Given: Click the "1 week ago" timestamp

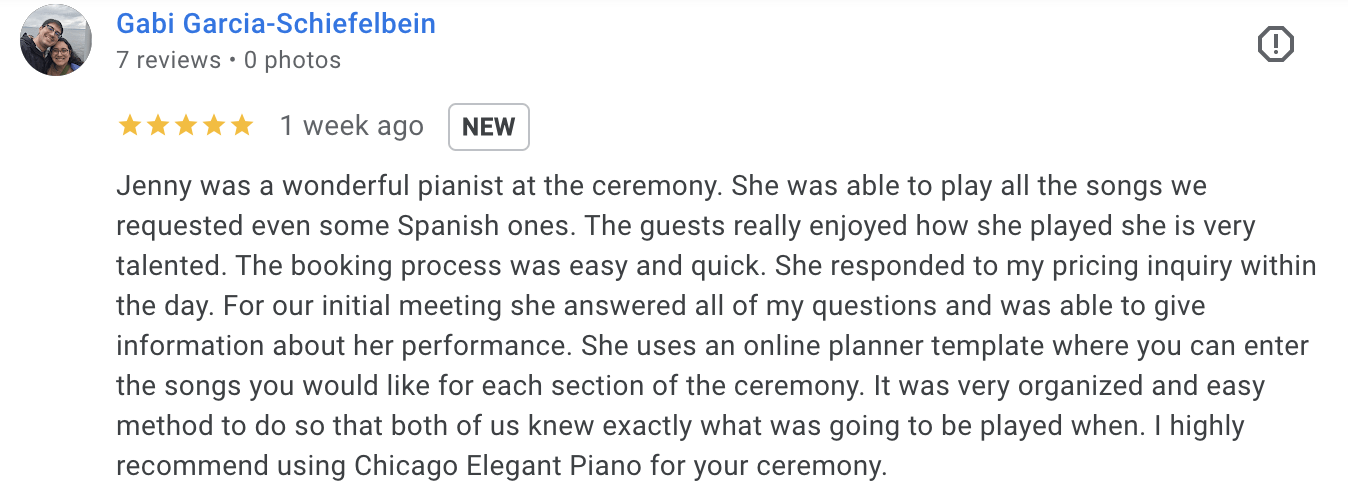Looking at the screenshot, I should point(352,126).
